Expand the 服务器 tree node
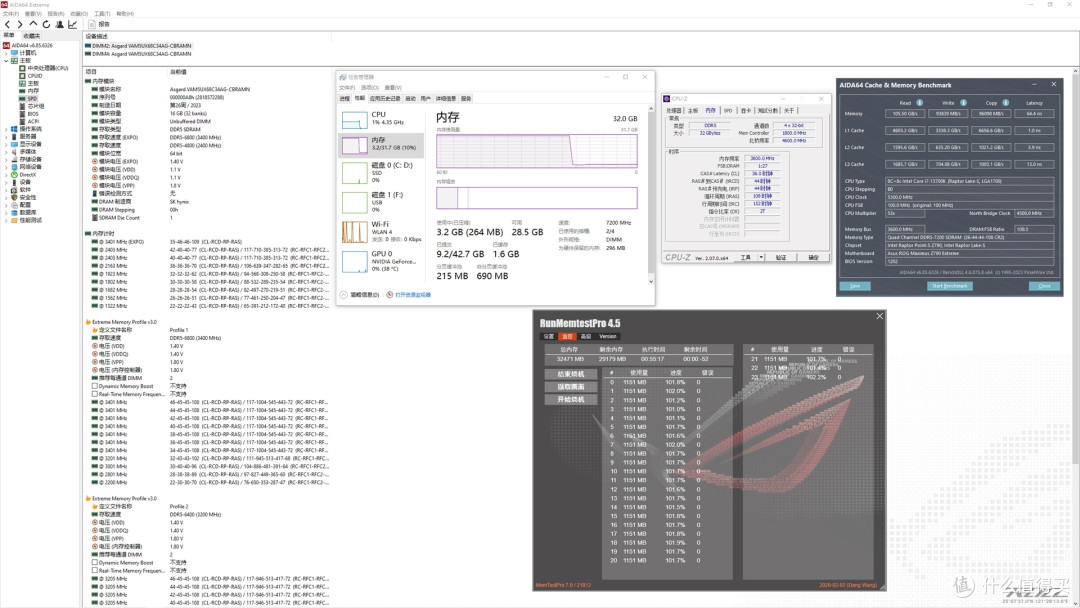This screenshot has width=1080, height=608. (x=7, y=136)
